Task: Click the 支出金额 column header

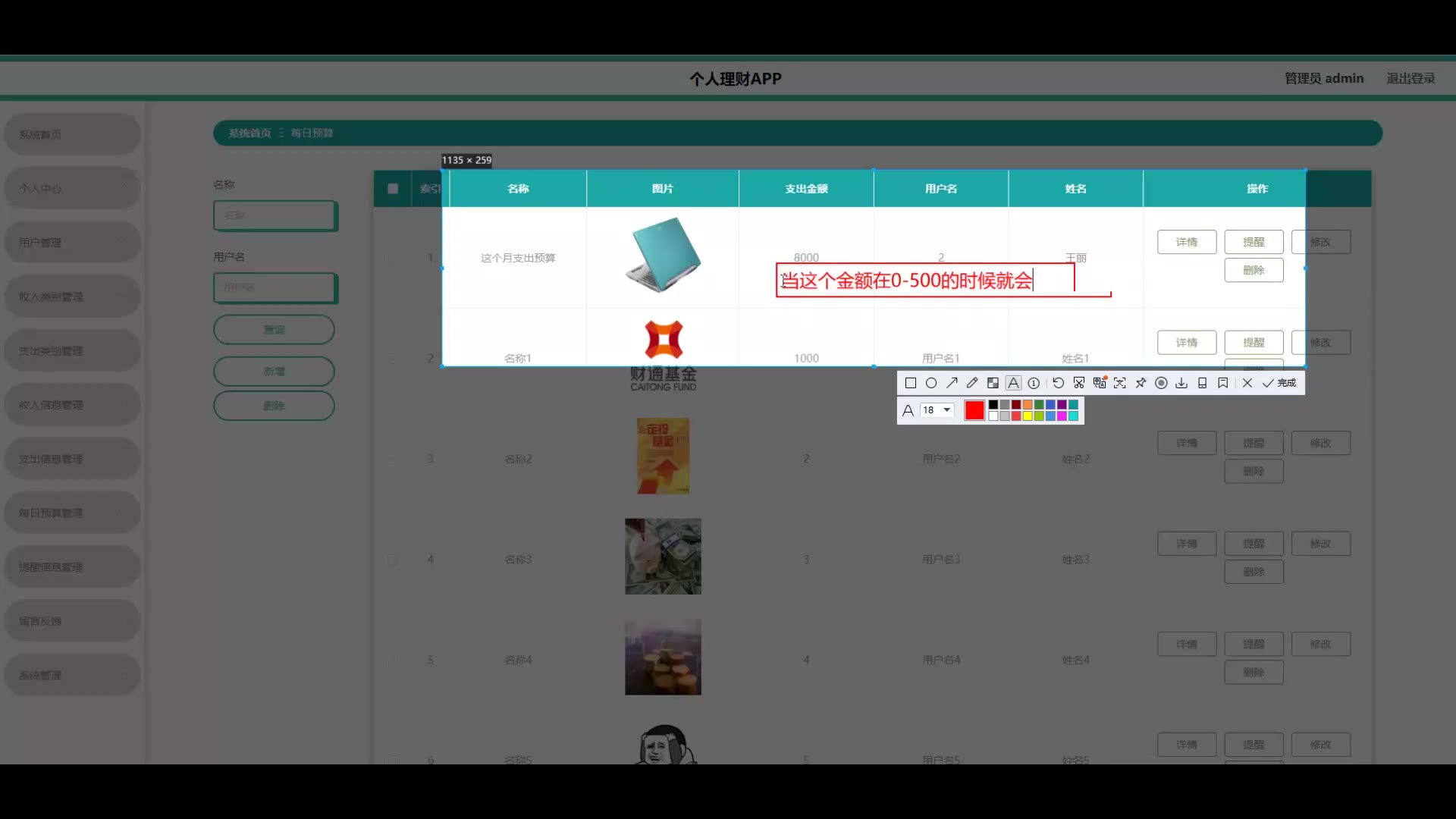Action: tap(806, 189)
